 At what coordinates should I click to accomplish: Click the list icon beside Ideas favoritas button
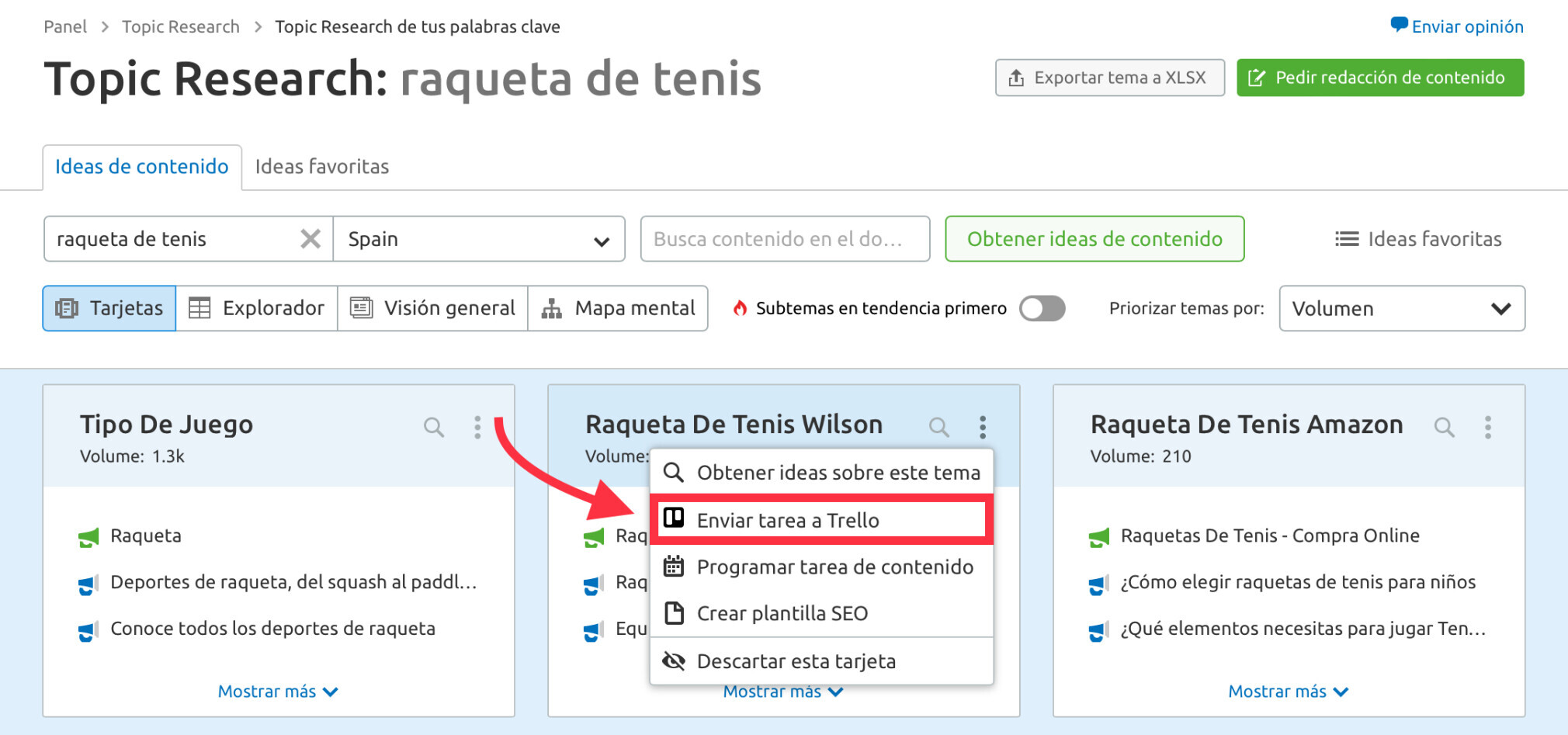pos(1347,239)
